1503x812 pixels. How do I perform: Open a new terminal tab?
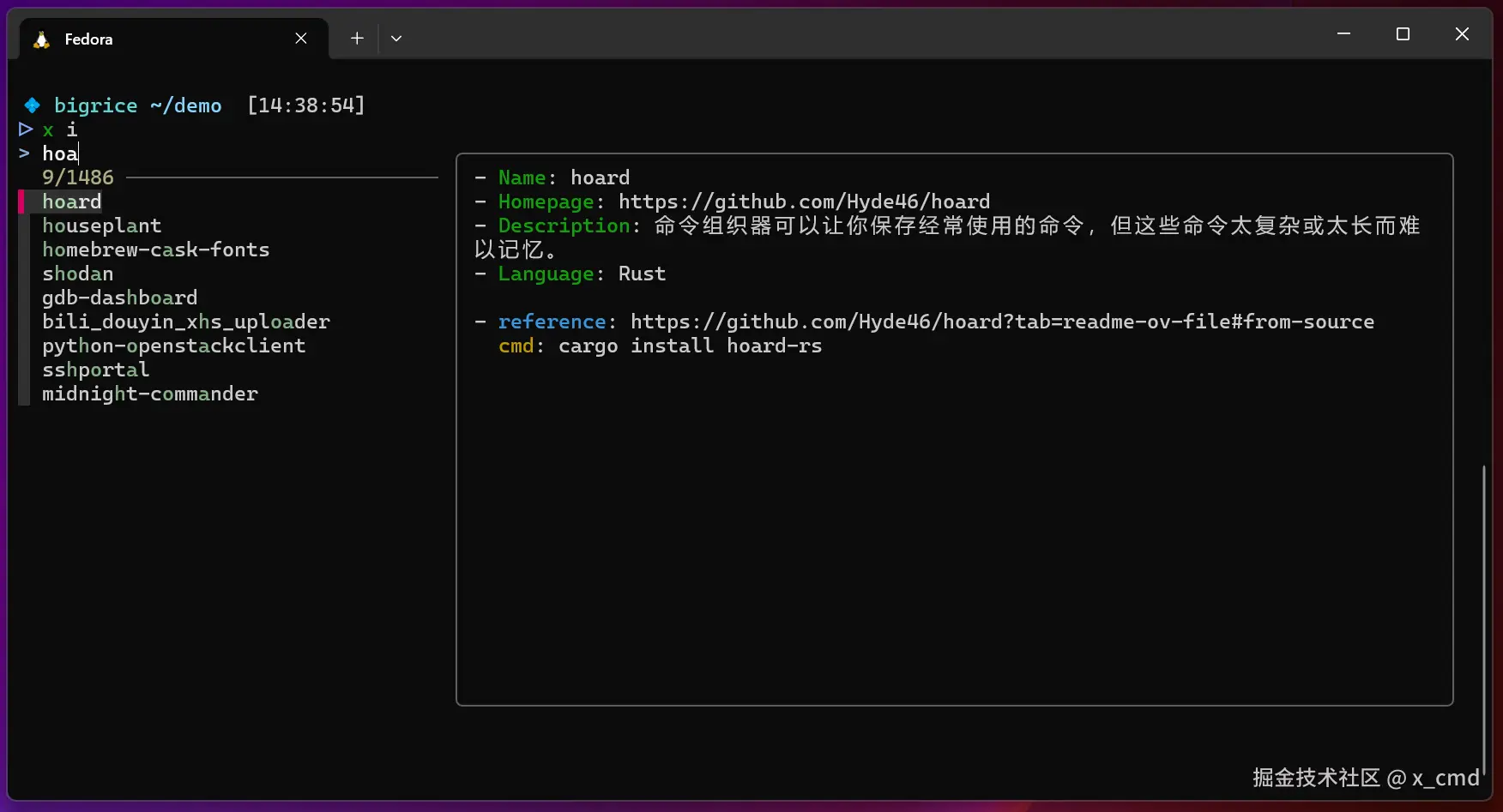(x=357, y=39)
